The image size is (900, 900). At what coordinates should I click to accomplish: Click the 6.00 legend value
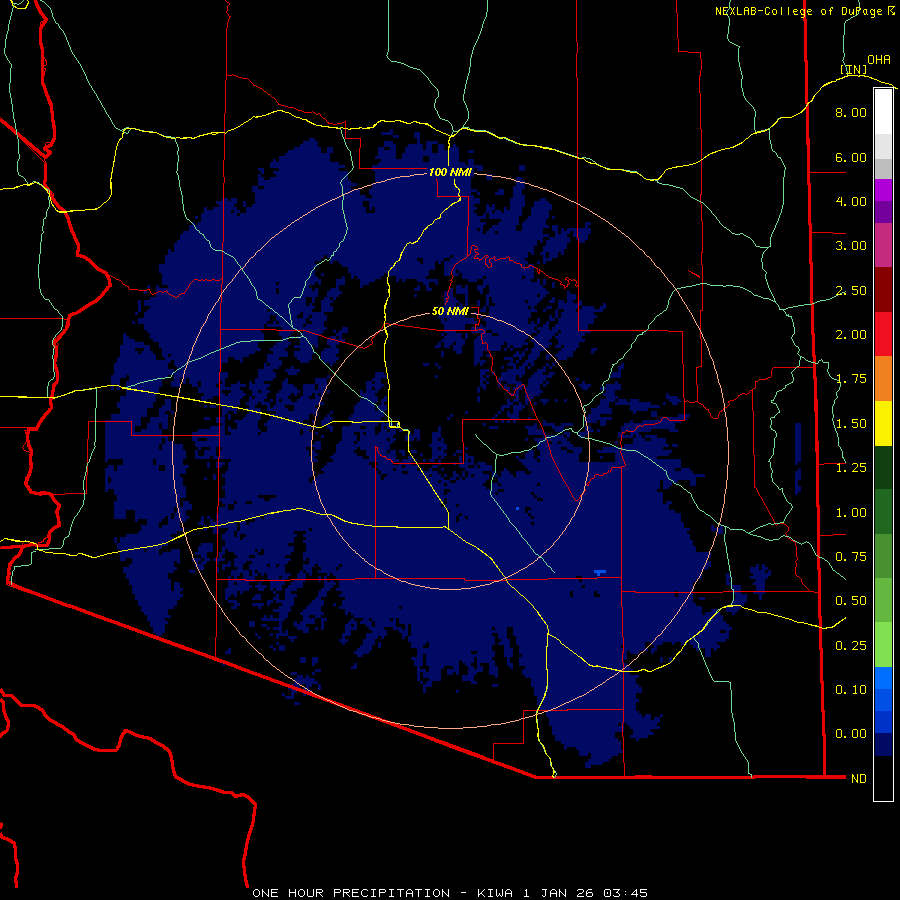851,157
